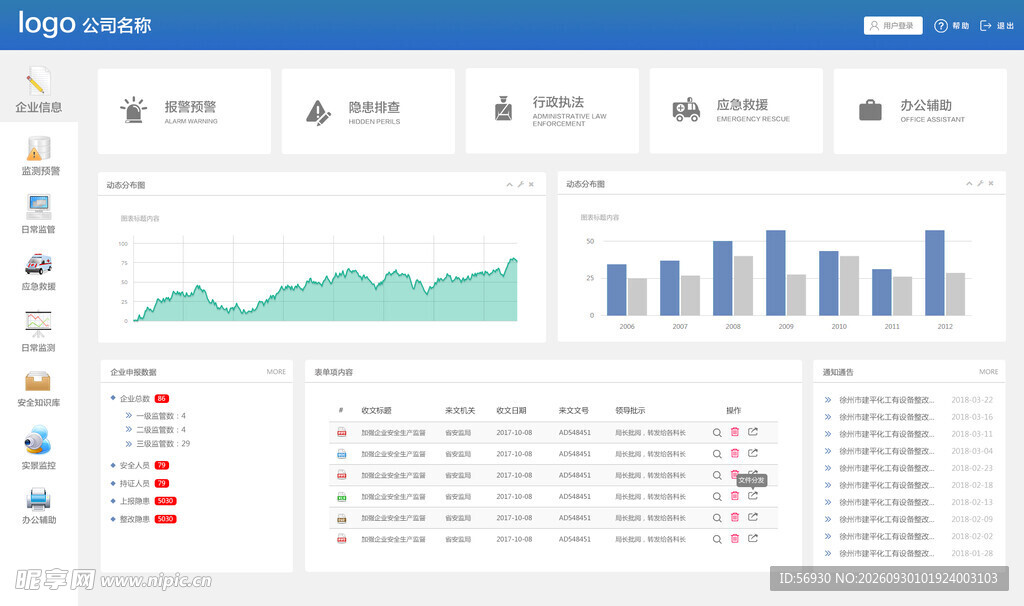Click the green file icon in the table
The width and height of the screenshot is (1024, 606).
342,497
